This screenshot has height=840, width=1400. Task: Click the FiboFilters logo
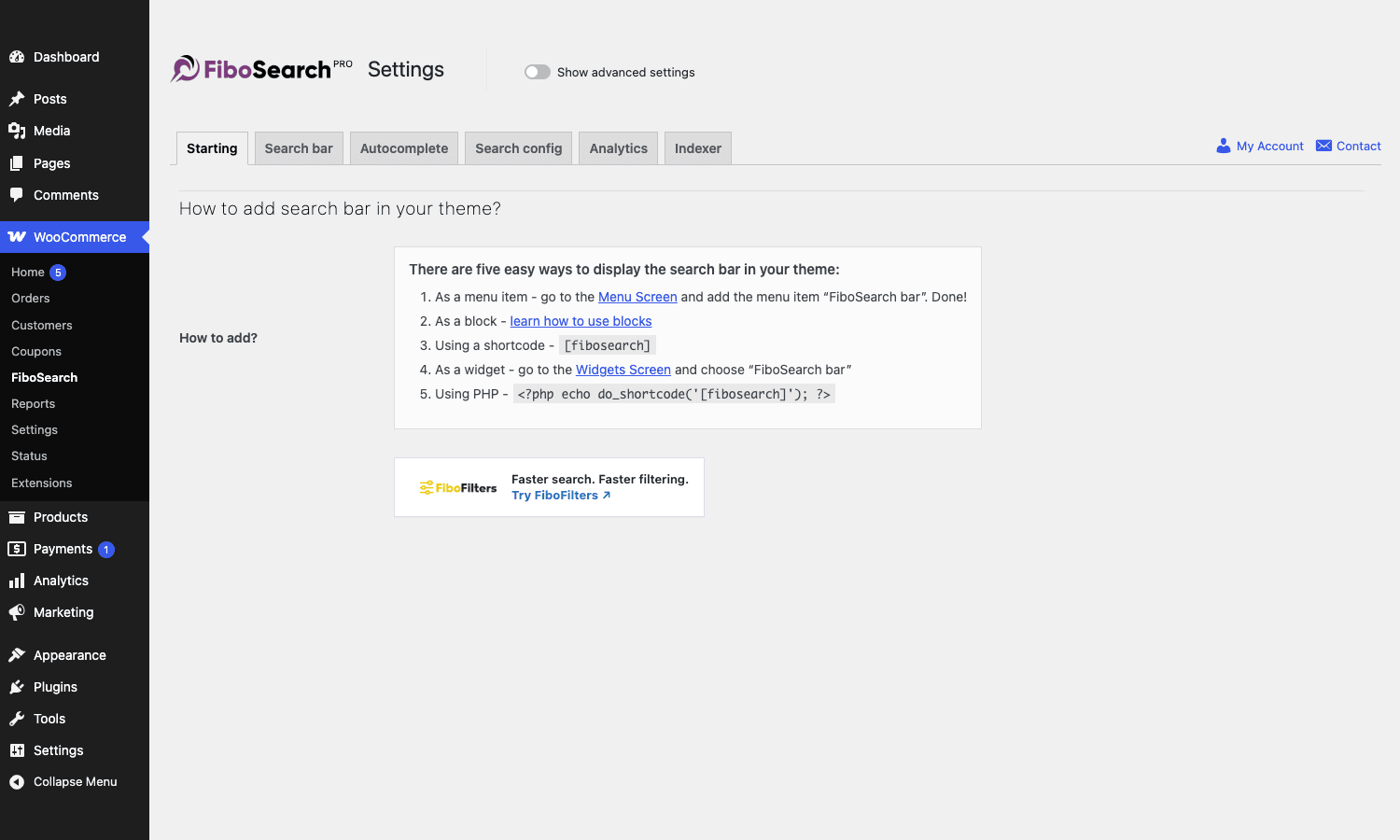(458, 487)
